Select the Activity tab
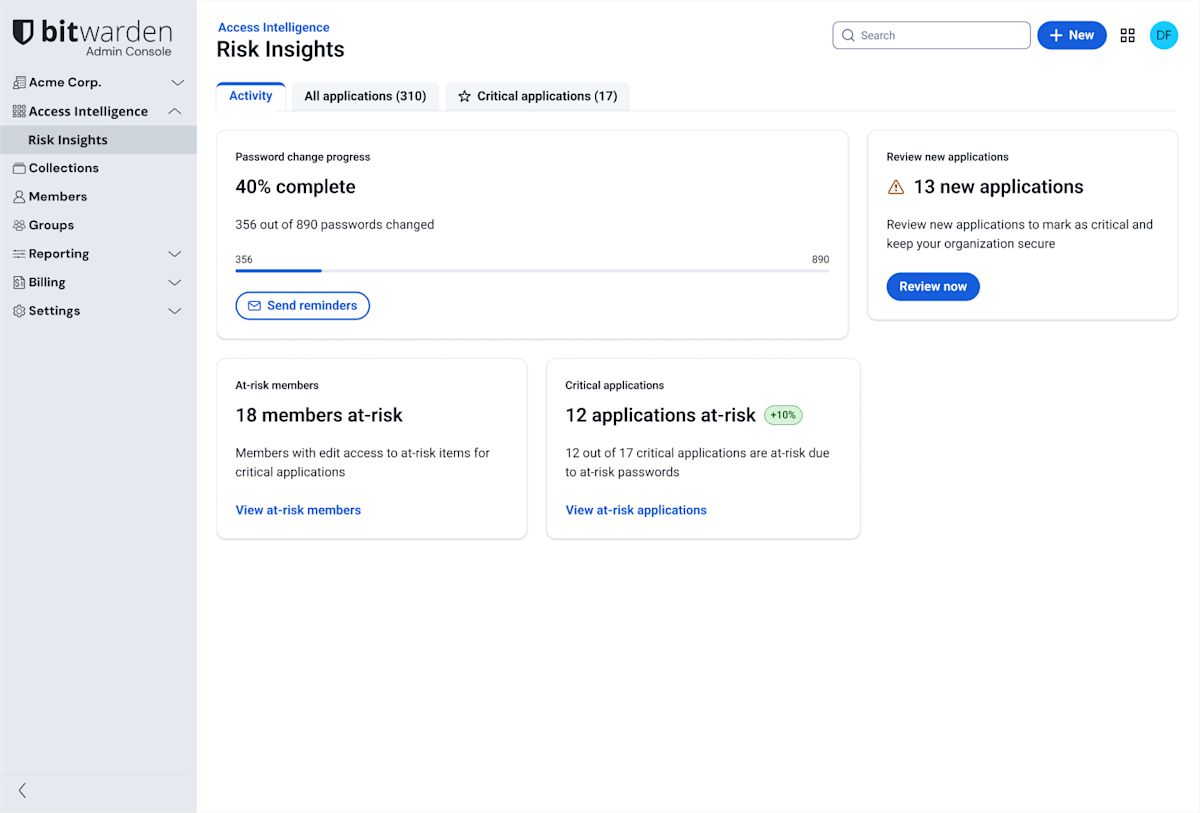 click(x=250, y=96)
